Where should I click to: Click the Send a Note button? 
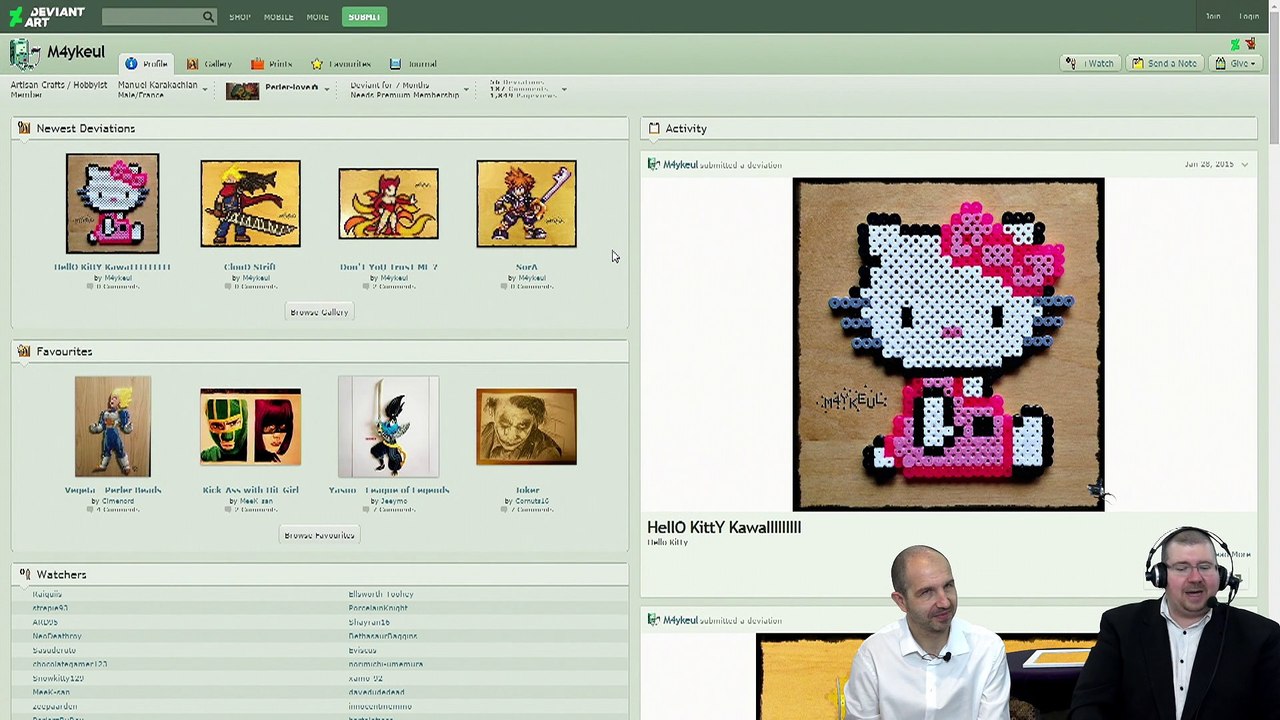click(x=1163, y=63)
